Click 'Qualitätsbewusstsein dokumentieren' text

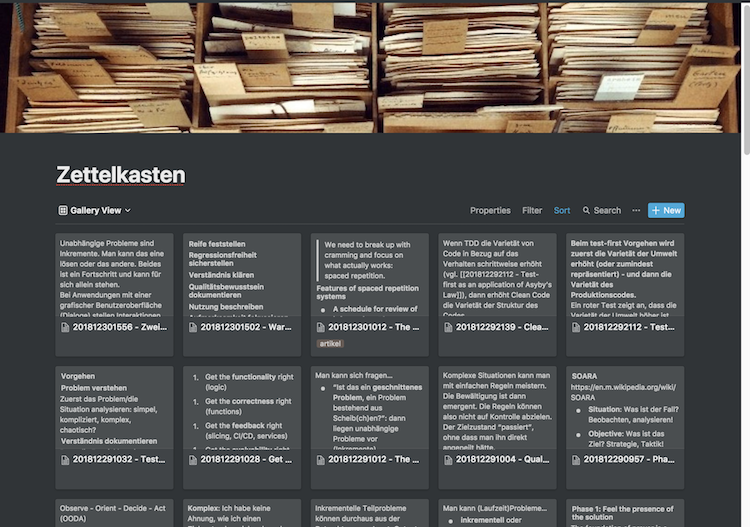tap(226, 291)
